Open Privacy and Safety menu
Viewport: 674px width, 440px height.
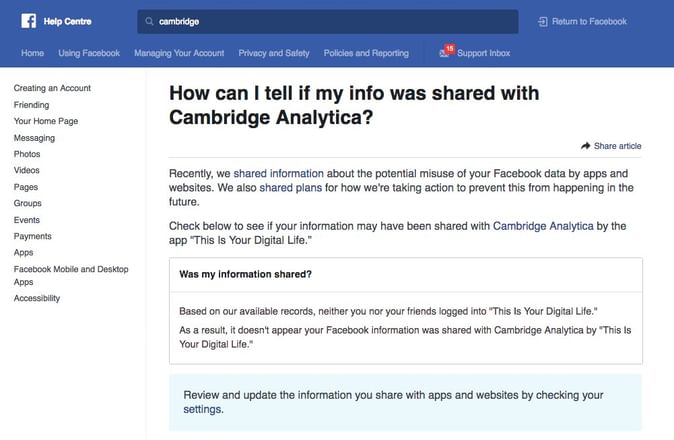(274, 53)
